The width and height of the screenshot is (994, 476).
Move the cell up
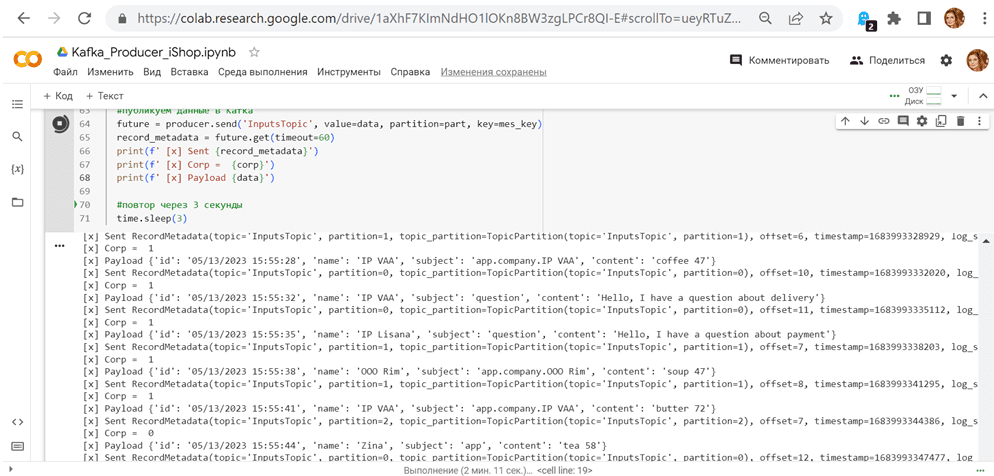[x=845, y=121]
